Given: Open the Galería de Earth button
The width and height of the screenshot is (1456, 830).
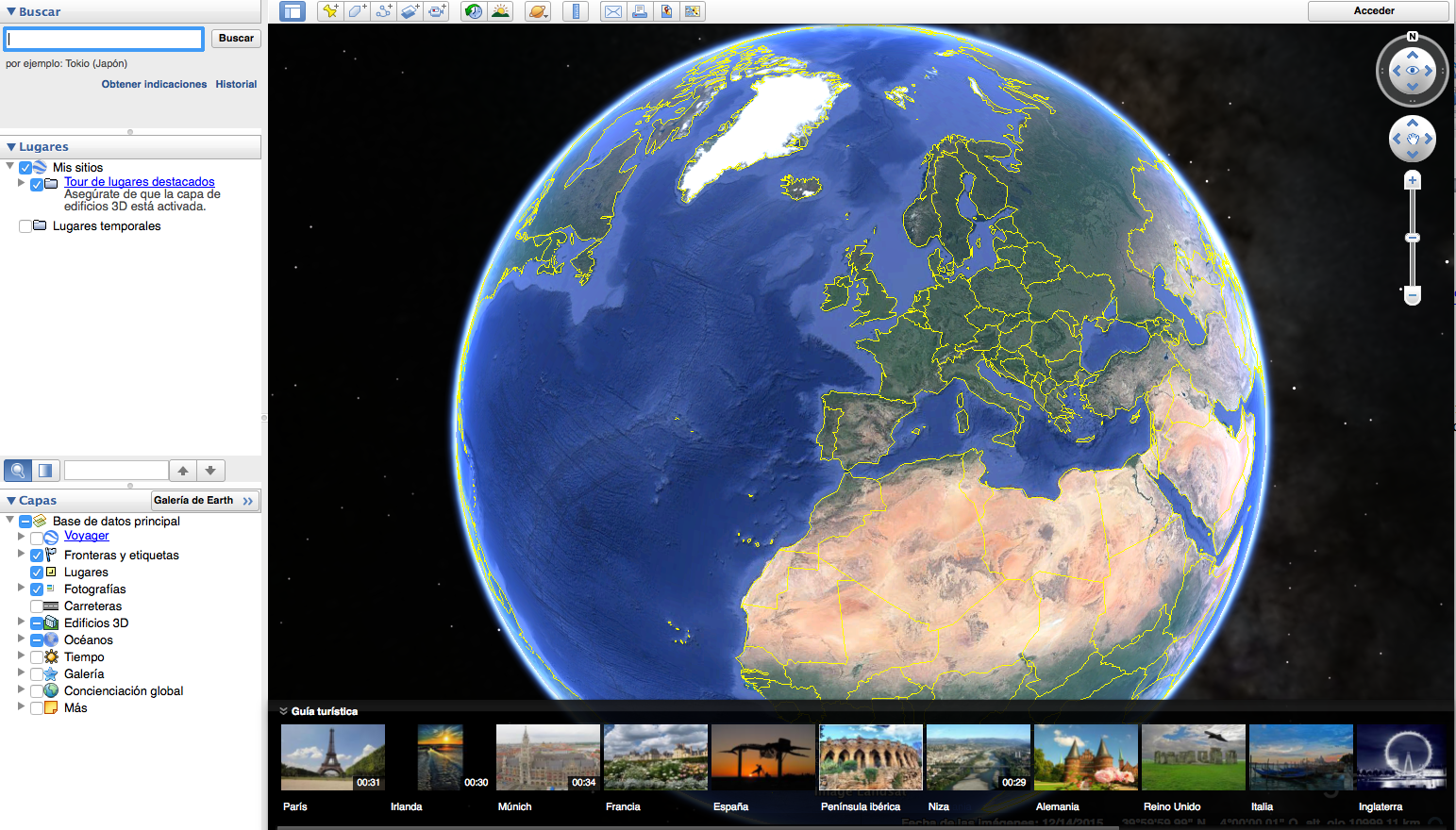Looking at the screenshot, I should coord(204,501).
